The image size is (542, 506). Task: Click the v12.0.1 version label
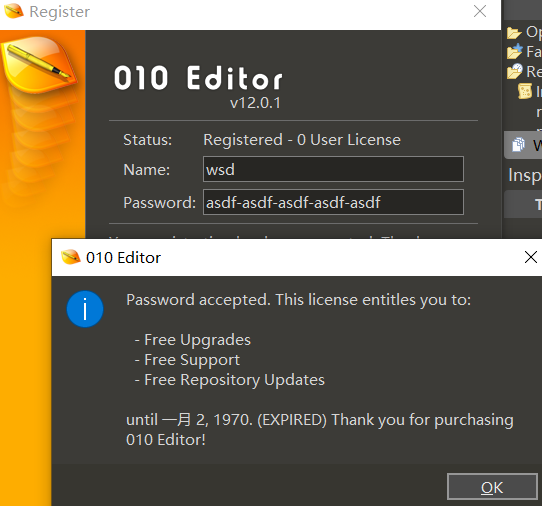(x=255, y=103)
